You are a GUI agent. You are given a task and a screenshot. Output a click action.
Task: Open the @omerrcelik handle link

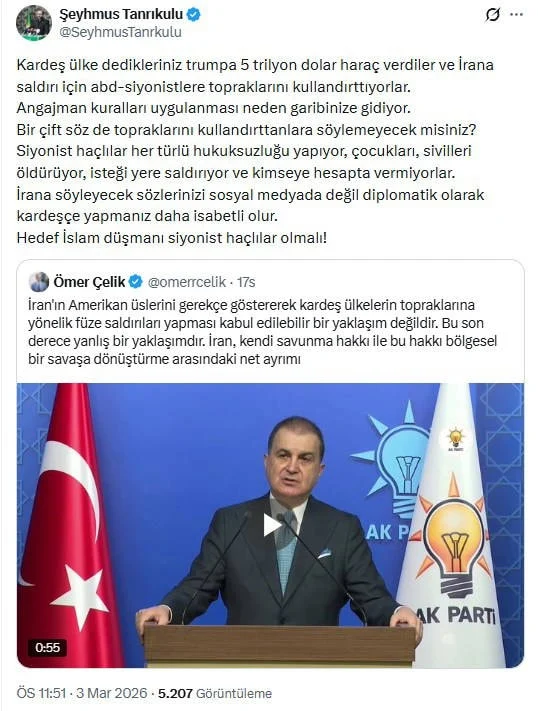click(187, 282)
